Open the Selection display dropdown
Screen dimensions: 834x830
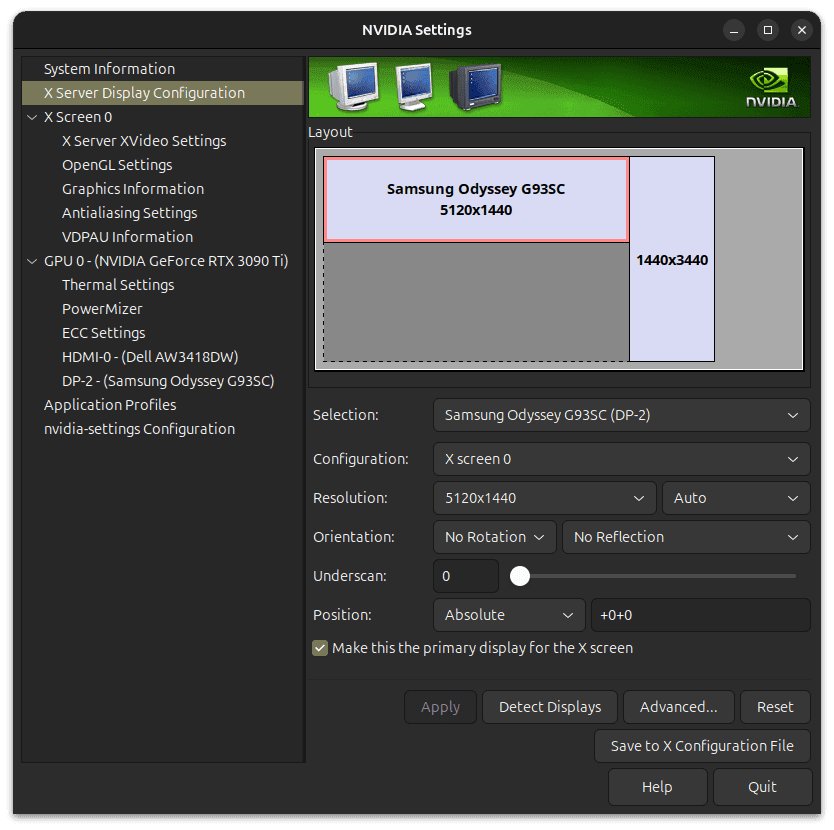coord(621,415)
